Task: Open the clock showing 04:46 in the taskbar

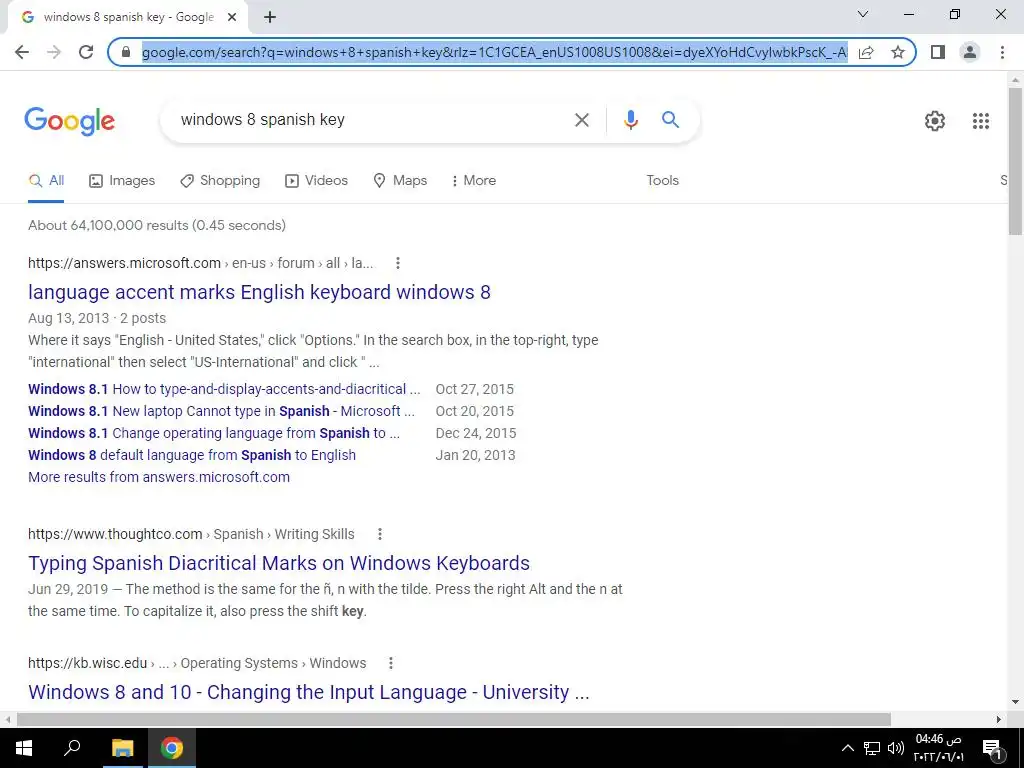Action: point(938,748)
